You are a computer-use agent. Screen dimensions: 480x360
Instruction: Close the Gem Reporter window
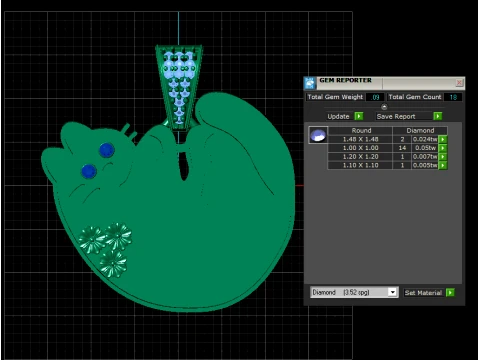click(459, 82)
